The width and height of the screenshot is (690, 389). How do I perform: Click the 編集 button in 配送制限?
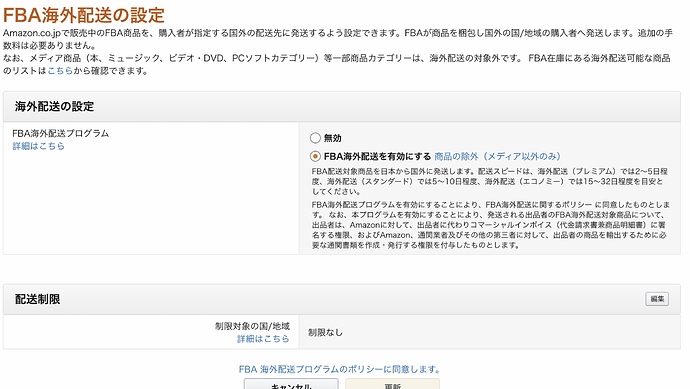point(657,299)
